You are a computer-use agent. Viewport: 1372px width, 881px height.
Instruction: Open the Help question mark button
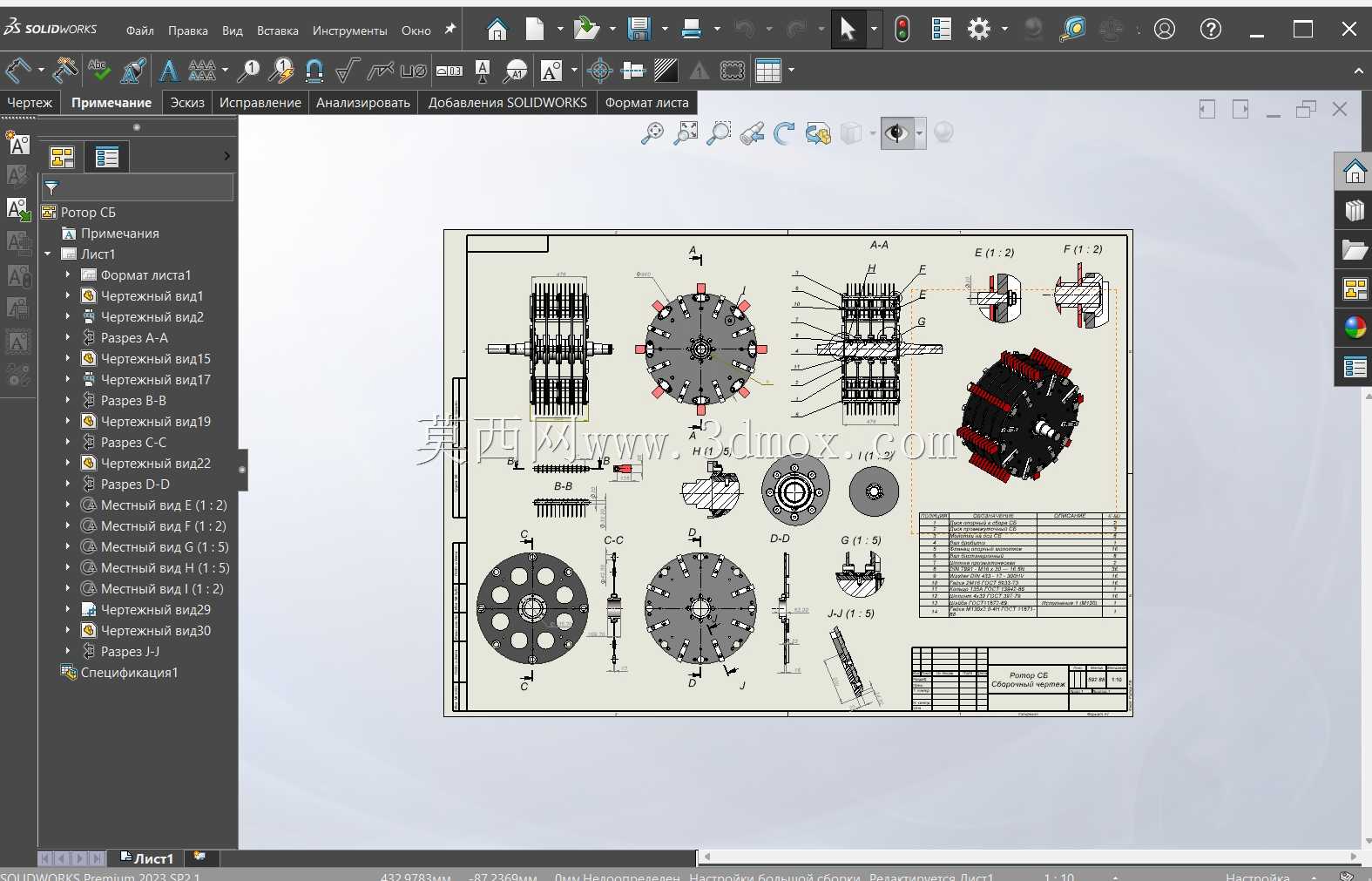(1211, 30)
